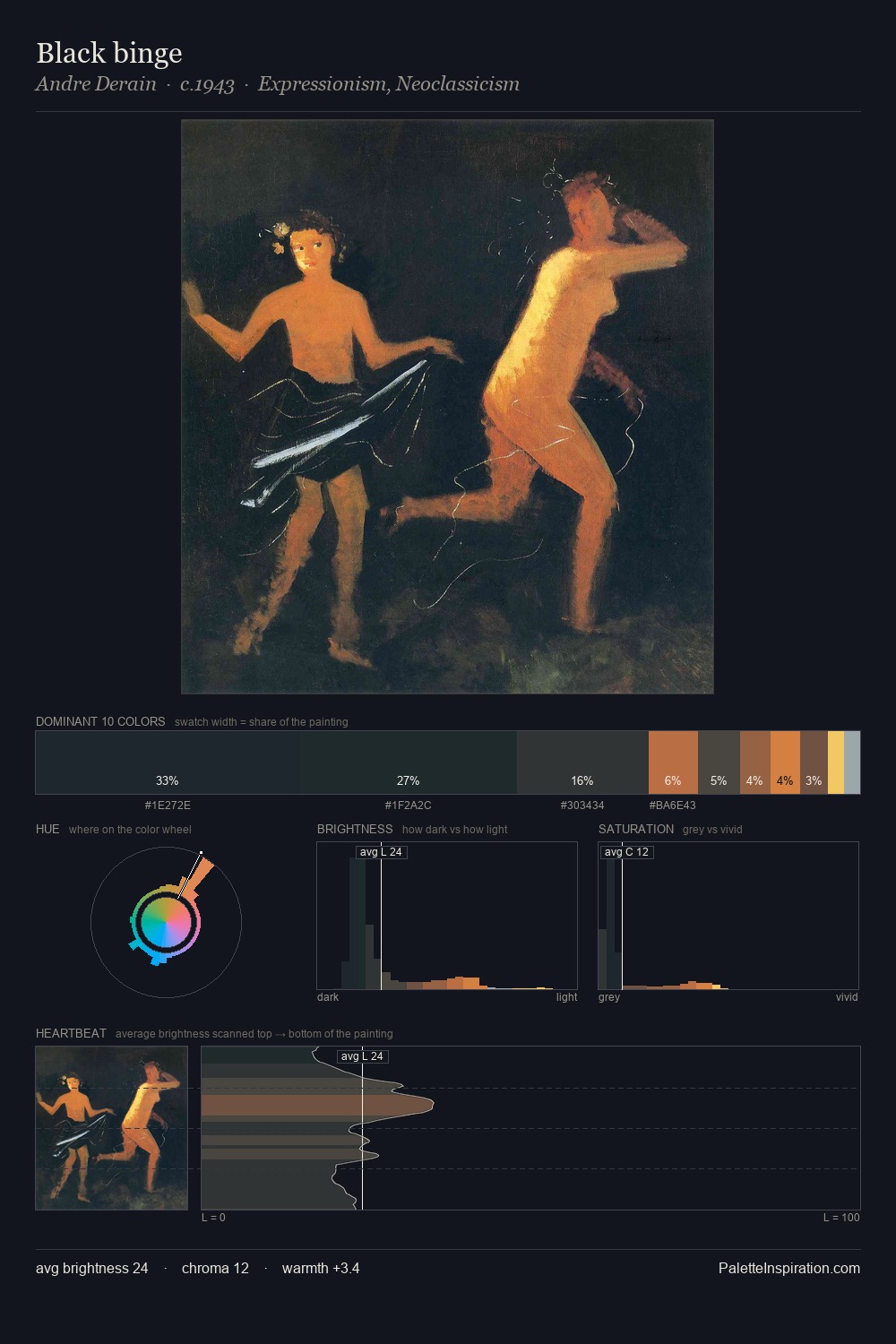Screen dimensions: 896x1344
Task: Click the 'HUE' section heading
Action: [x=47, y=829]
